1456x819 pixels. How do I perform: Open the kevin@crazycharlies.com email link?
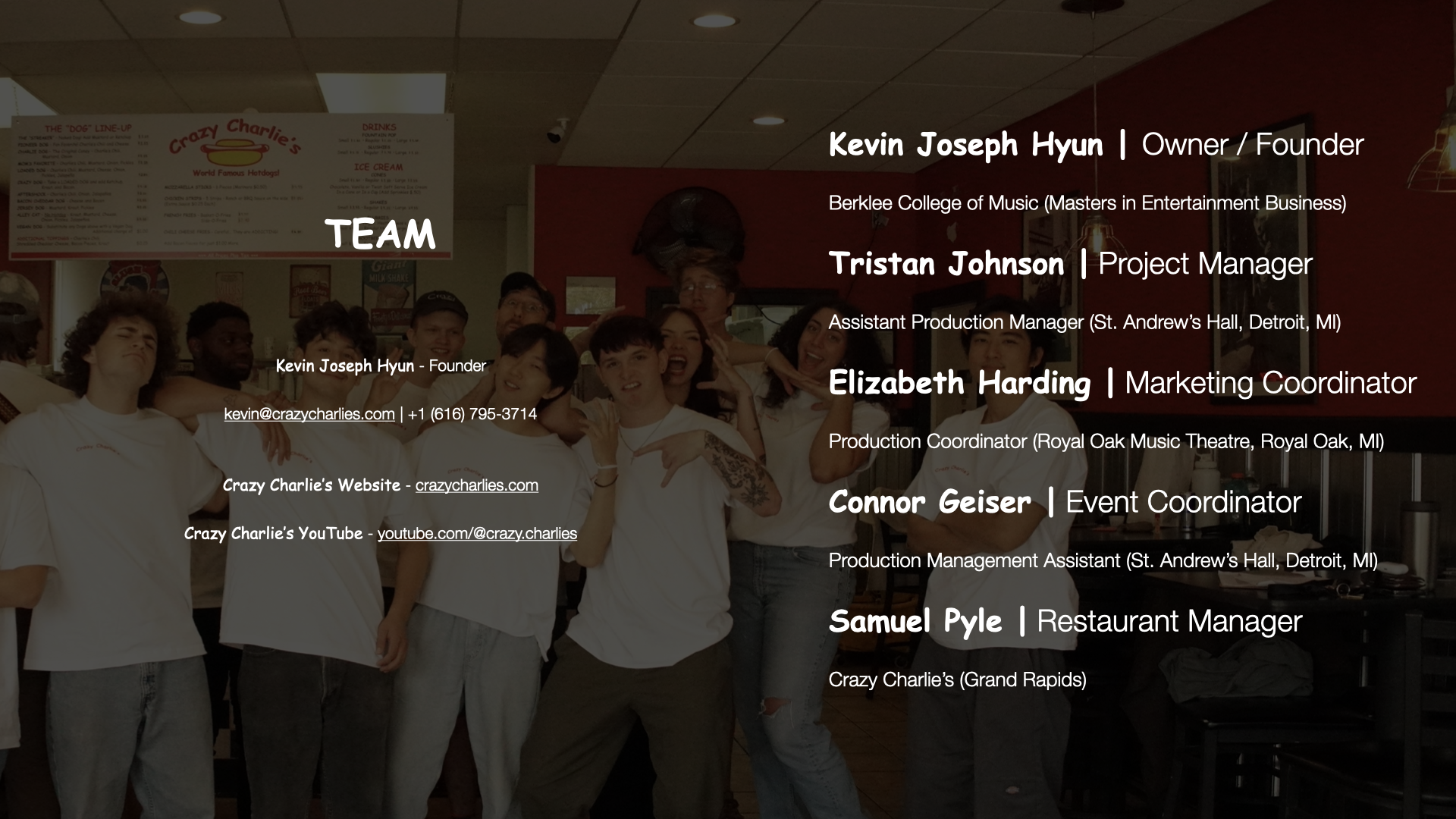309,414
